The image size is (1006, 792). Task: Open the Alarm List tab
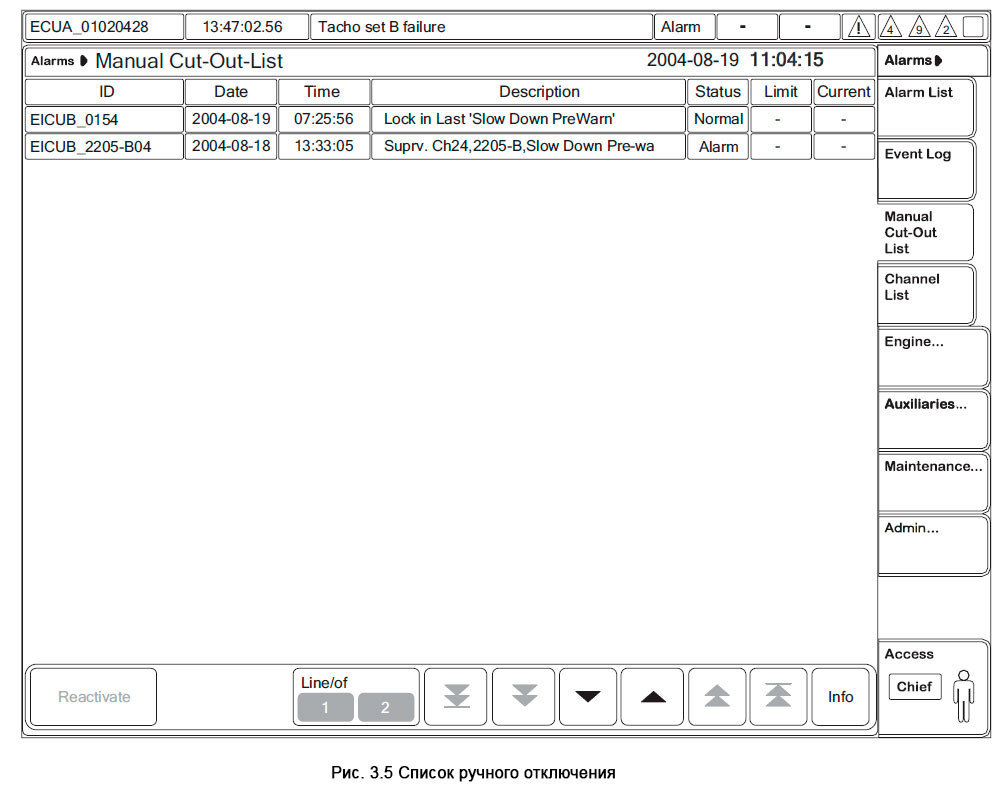926,108
